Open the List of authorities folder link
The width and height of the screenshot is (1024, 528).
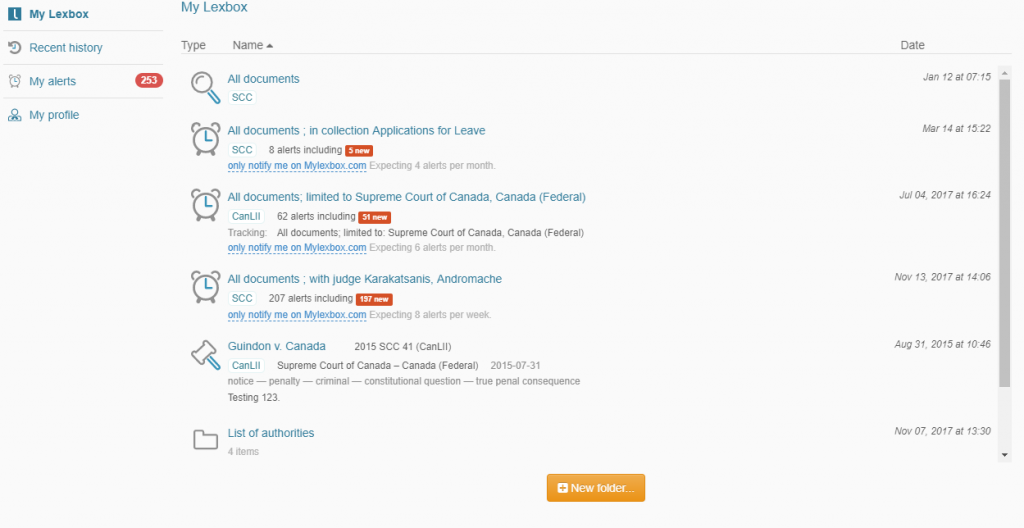(x=271, y=433)
